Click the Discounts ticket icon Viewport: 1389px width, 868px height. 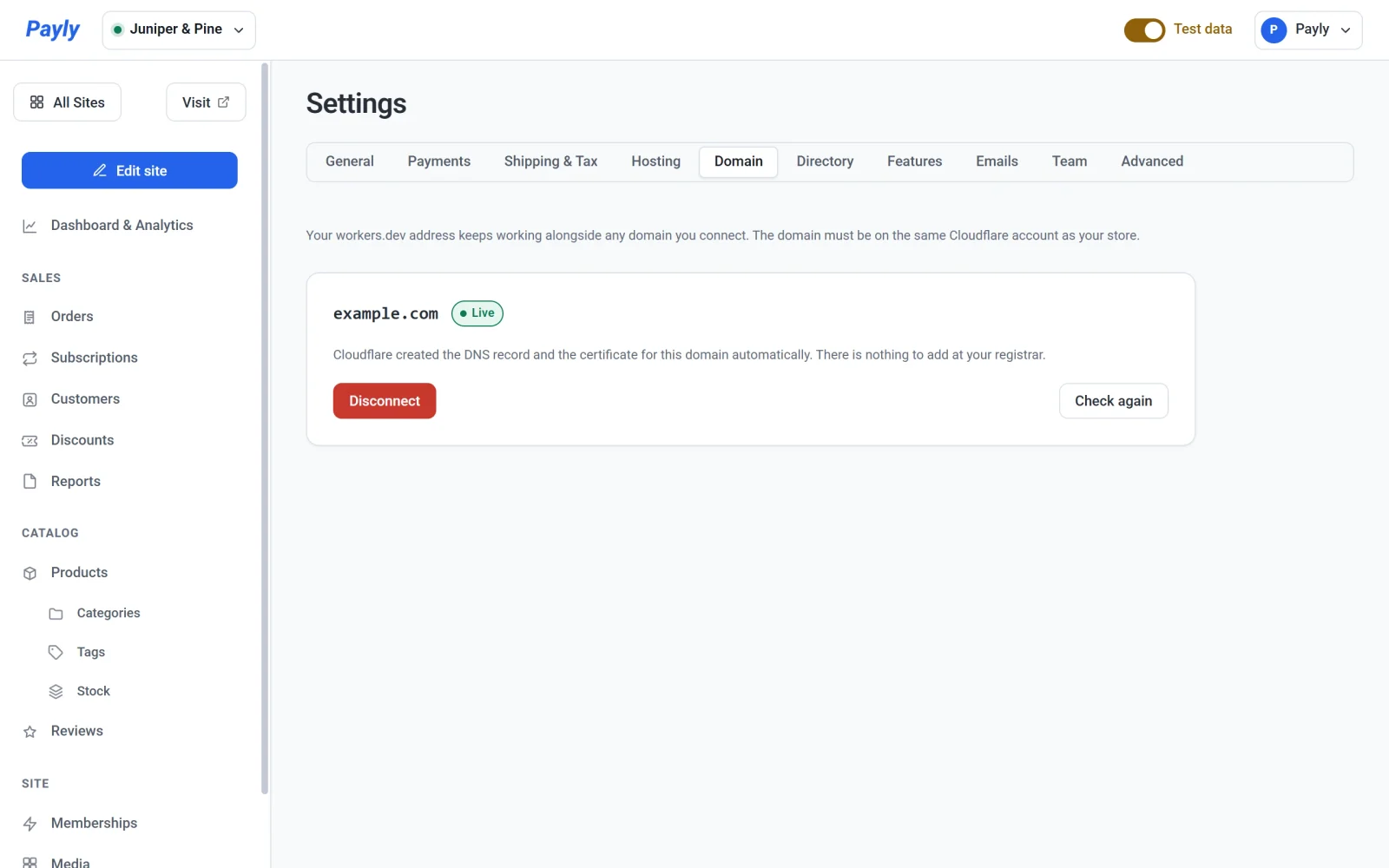point(30,441)
